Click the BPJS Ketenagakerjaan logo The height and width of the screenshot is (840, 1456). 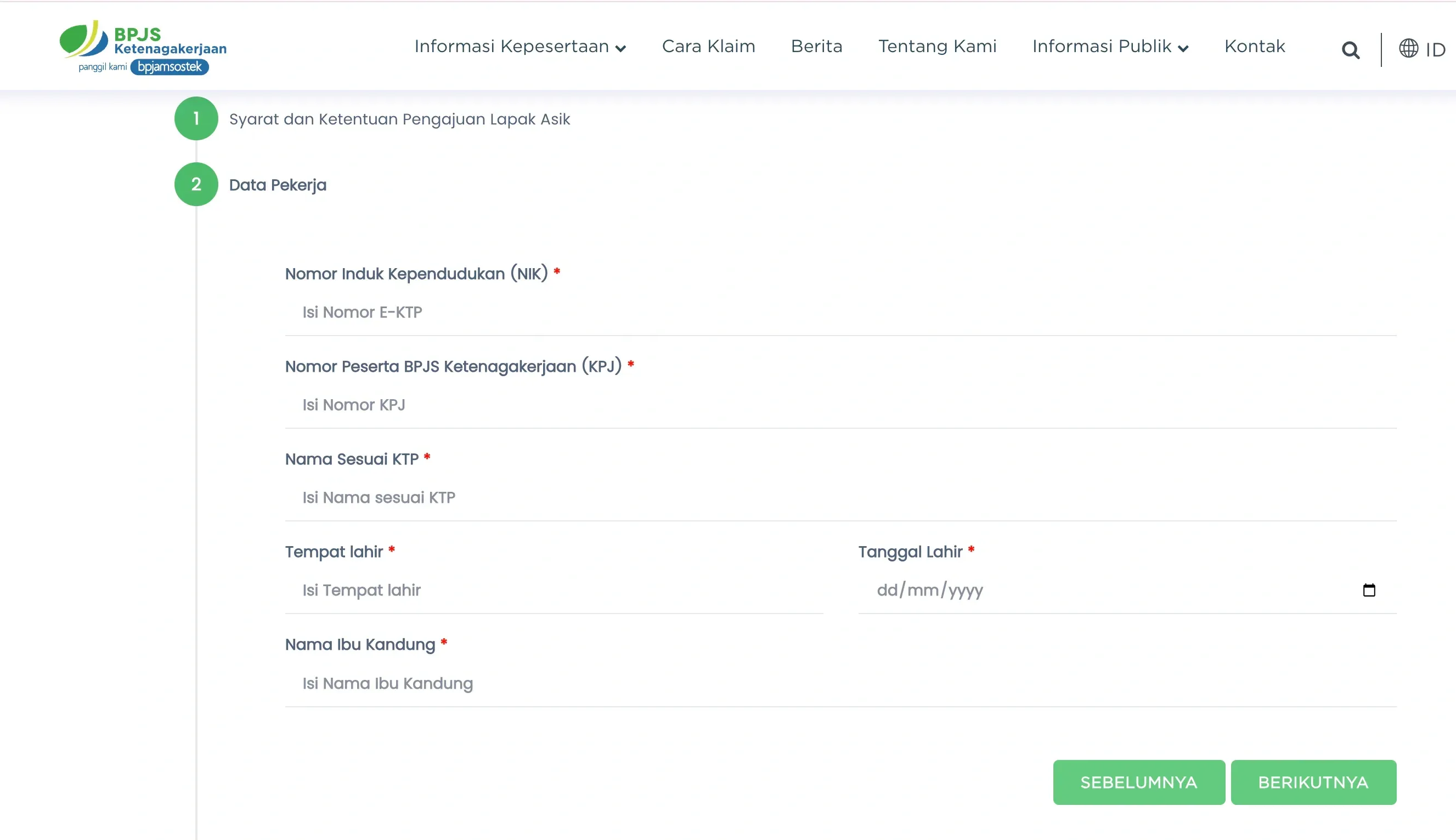coord(143,48)
